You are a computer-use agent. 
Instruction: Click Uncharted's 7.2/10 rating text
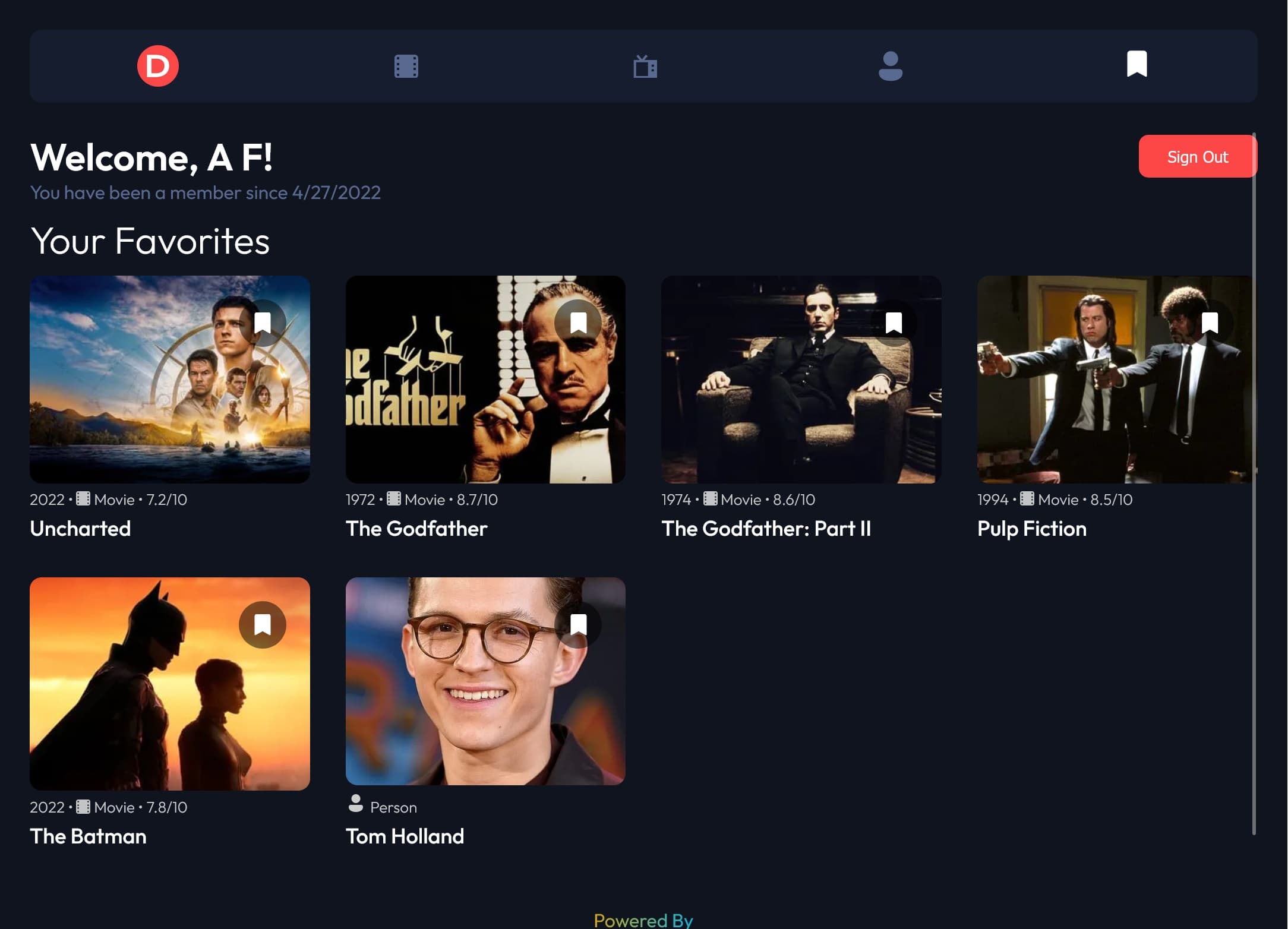[x=167, y=500]
